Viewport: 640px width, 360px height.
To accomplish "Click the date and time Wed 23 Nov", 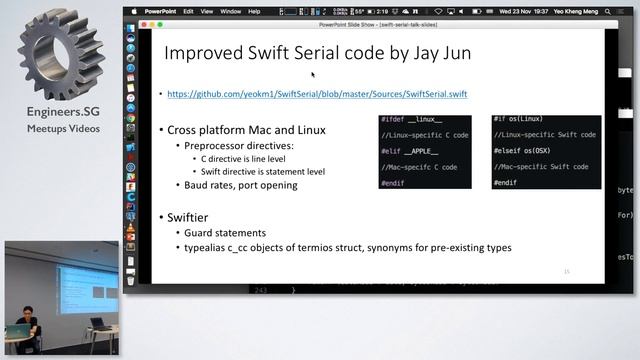I will point(523,11).
